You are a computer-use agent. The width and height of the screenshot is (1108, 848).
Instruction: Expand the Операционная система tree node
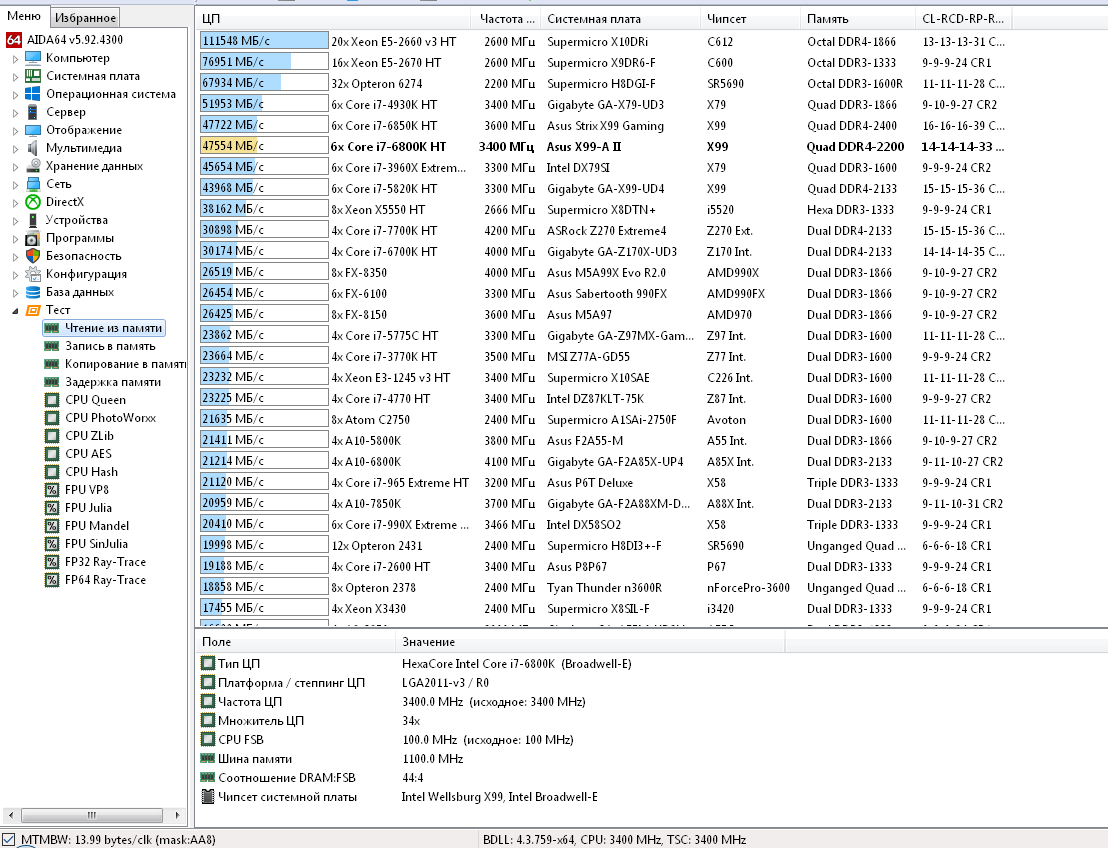[16, 95]
